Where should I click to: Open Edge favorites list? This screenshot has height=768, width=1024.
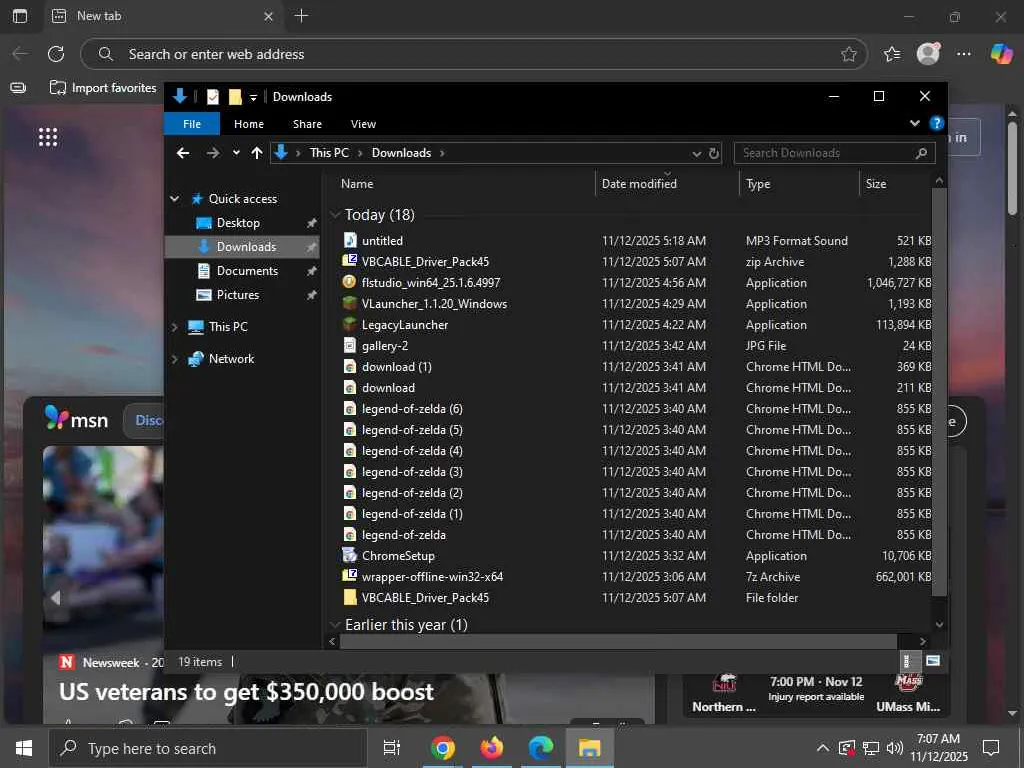click(892, 54)
